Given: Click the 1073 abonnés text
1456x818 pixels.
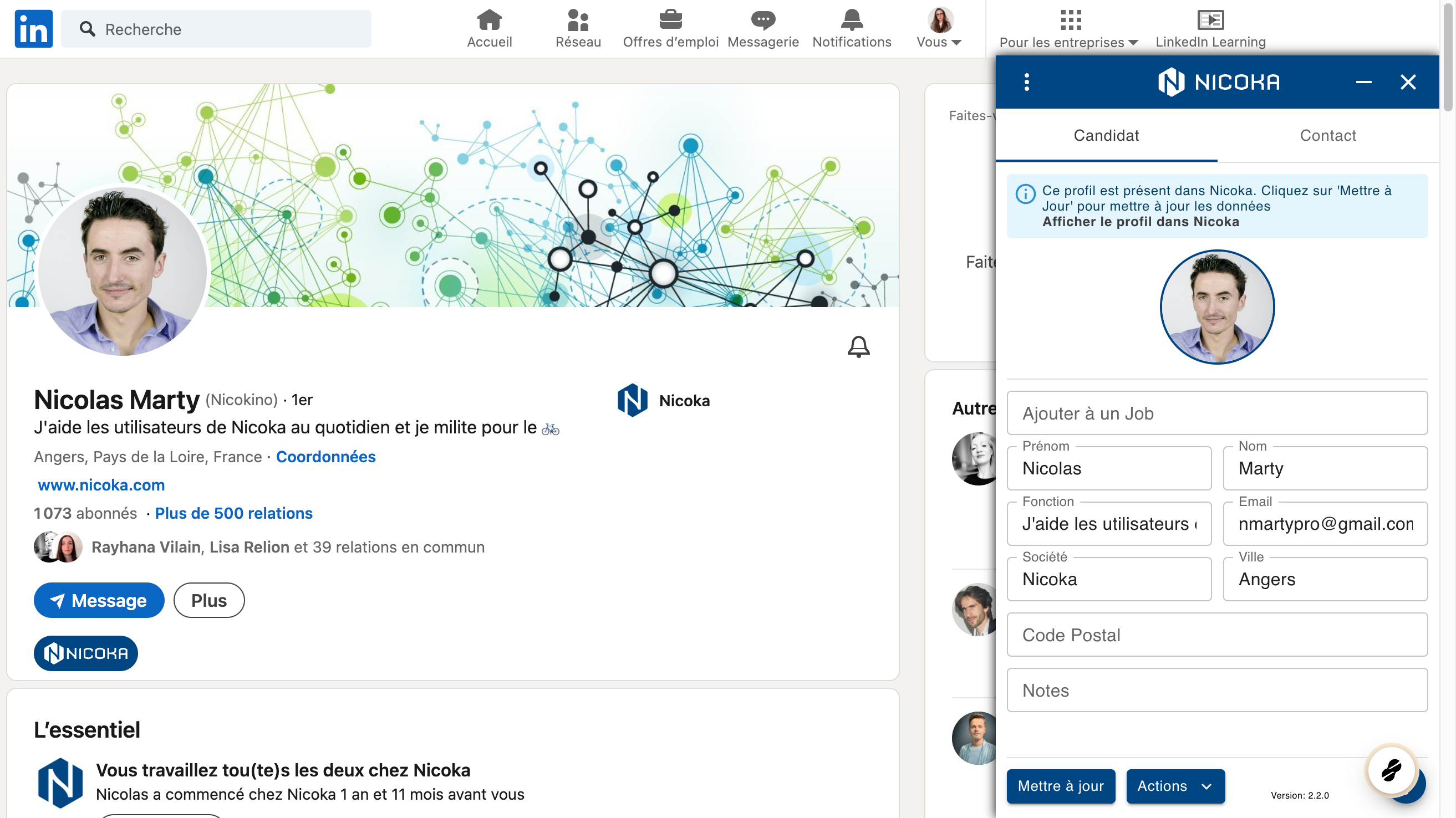Looking at the screenshot, I should coord(85,513).
